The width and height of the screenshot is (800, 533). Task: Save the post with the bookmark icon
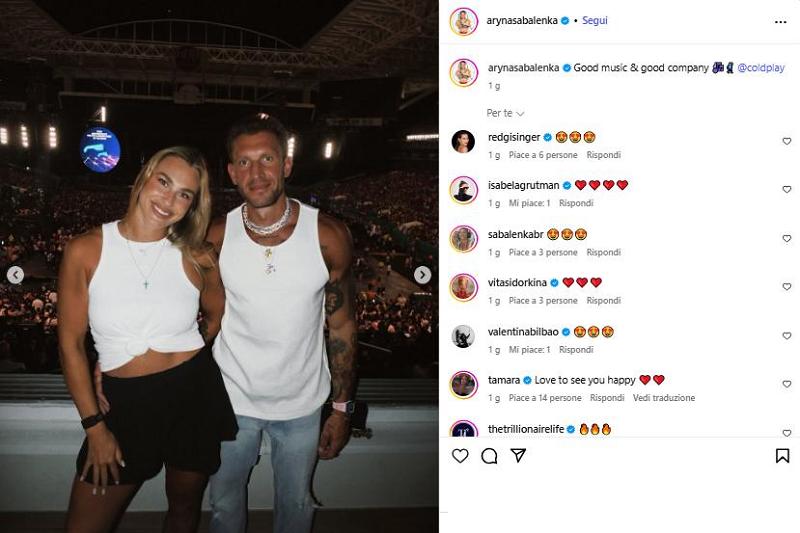click(x=782, y=456)
